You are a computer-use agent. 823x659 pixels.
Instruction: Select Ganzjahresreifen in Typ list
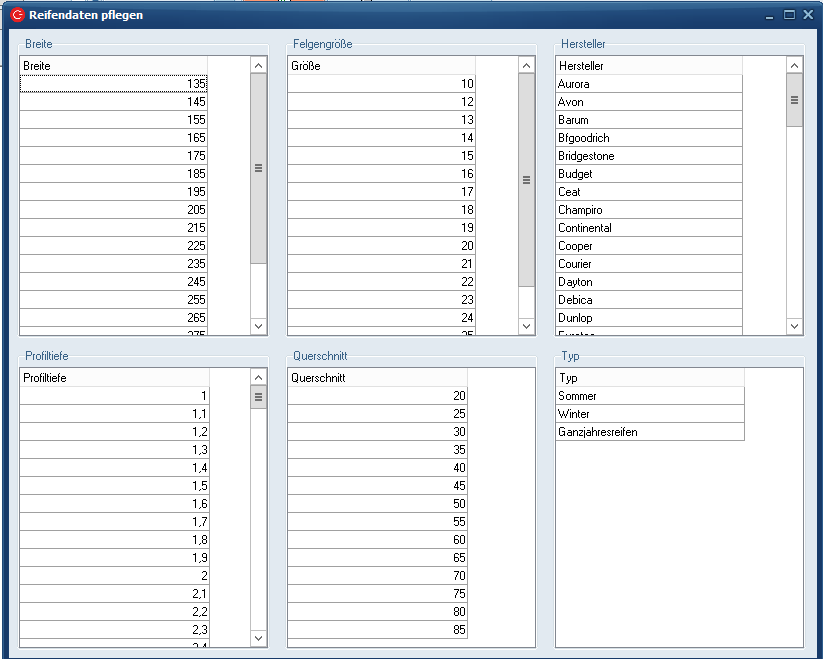[x=649, y=432]
